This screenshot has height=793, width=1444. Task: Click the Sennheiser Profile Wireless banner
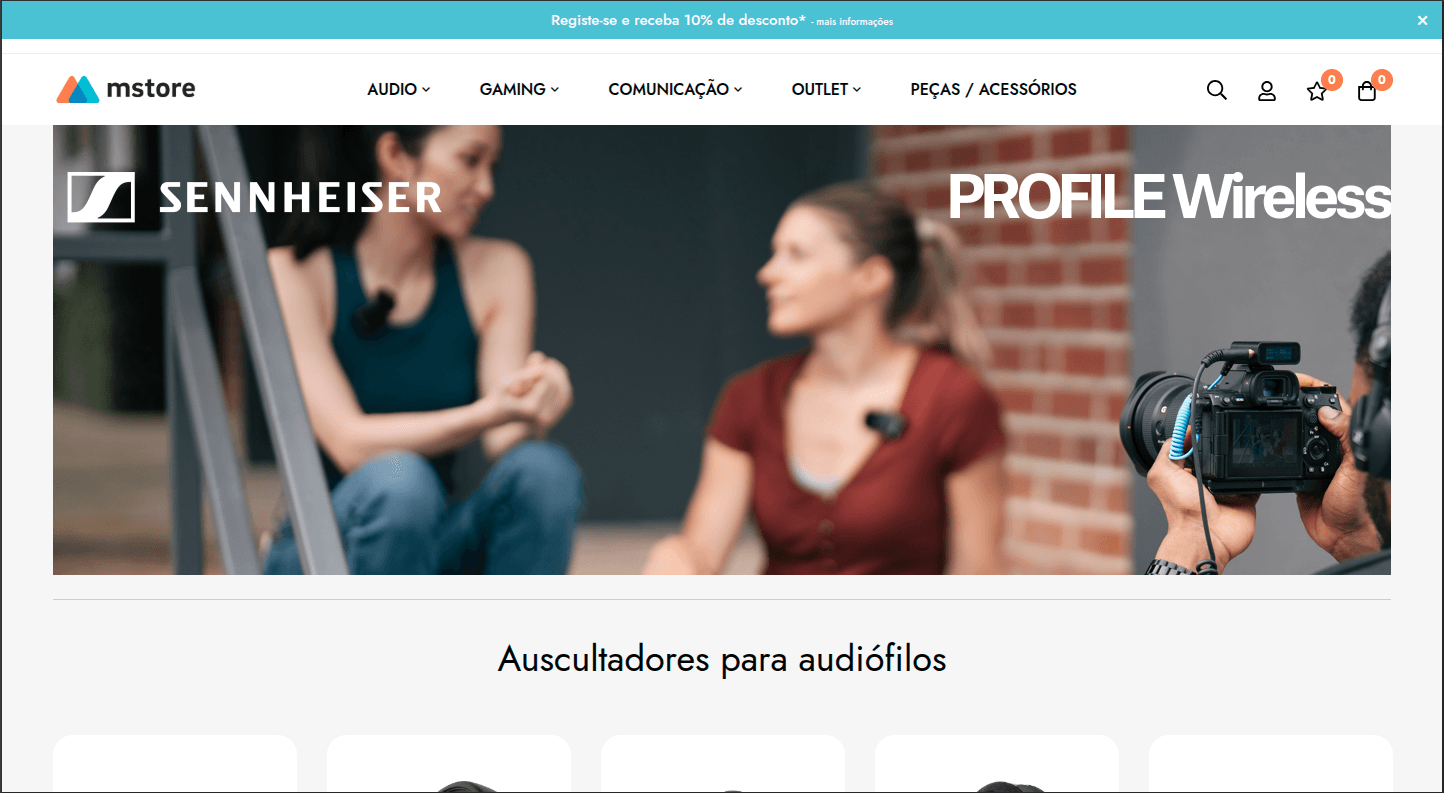[x=722, y=350]
